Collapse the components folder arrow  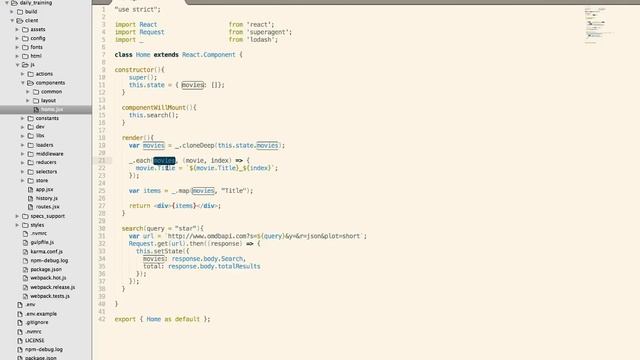point(23,83)
